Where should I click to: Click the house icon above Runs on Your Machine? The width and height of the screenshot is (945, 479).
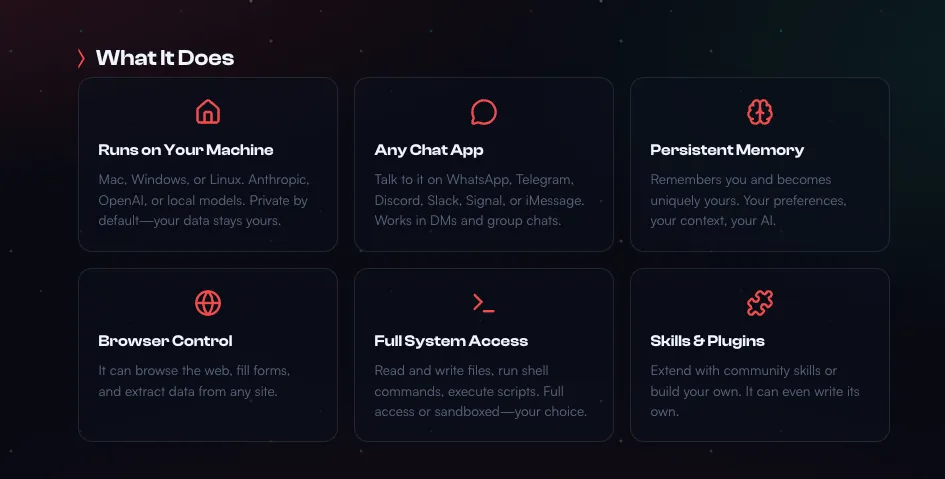click(208, 111)
